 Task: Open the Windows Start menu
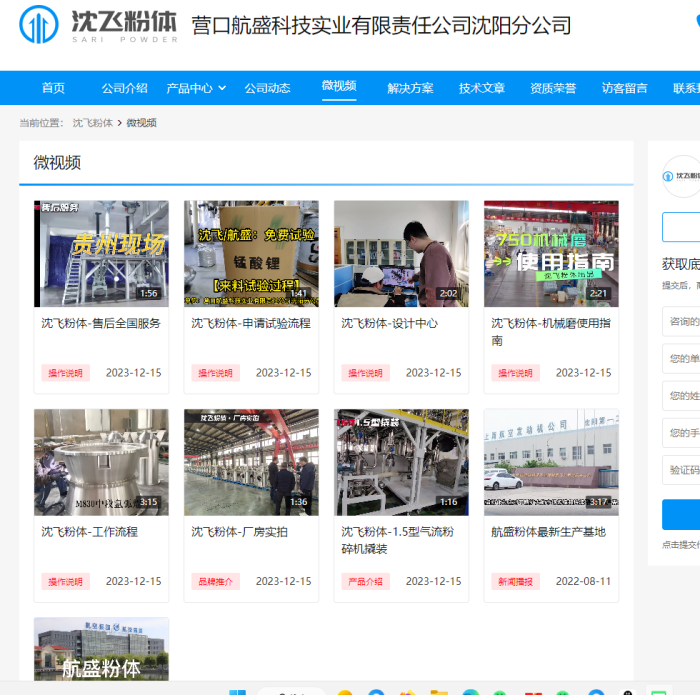(x=237, y=691)
